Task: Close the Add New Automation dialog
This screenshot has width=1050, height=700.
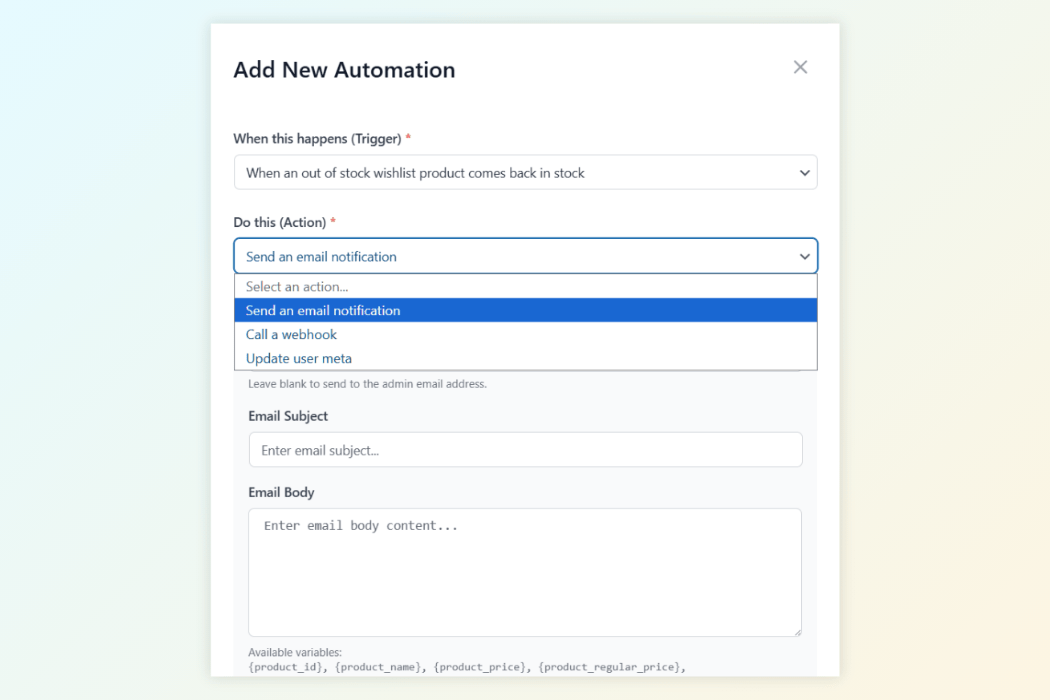Action: [800, 67]
